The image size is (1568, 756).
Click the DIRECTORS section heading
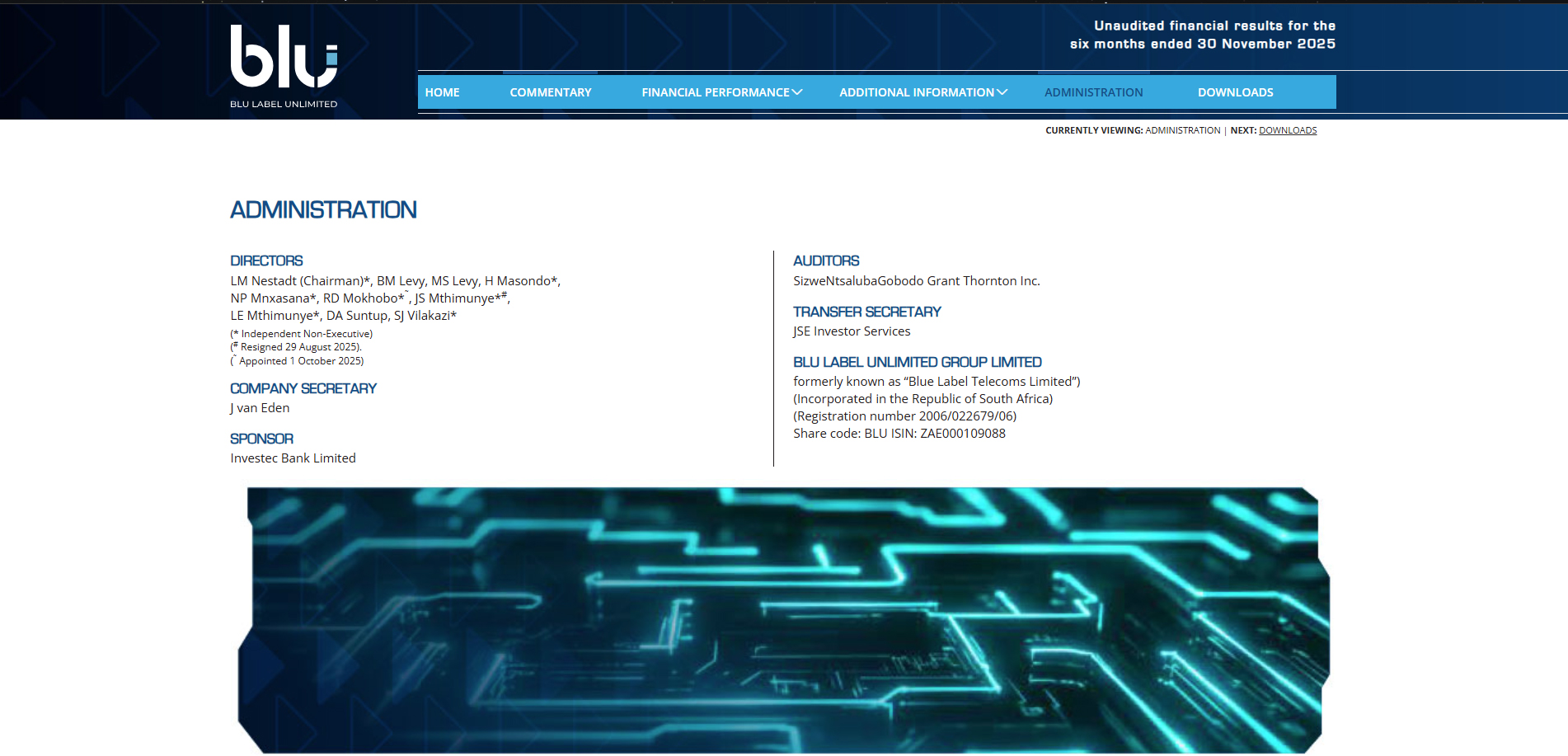coord(266,261)
